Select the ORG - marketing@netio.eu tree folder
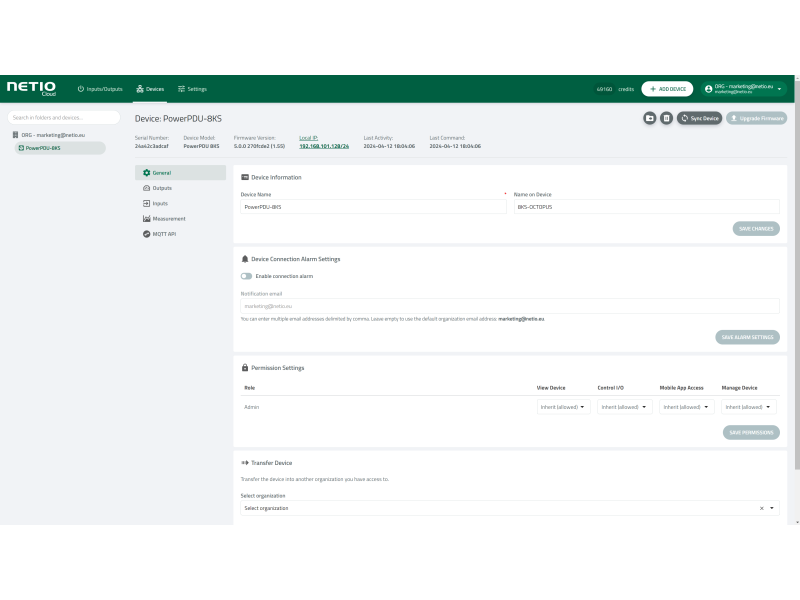The width and height of the screenshot is (800, 600). pos(49,135)
